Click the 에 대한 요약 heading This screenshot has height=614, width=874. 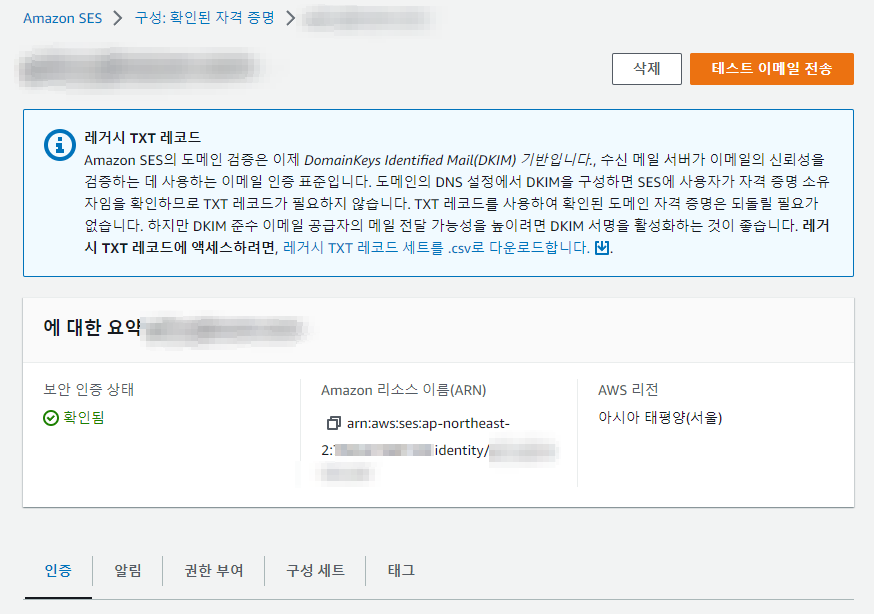tap(92, 327)
